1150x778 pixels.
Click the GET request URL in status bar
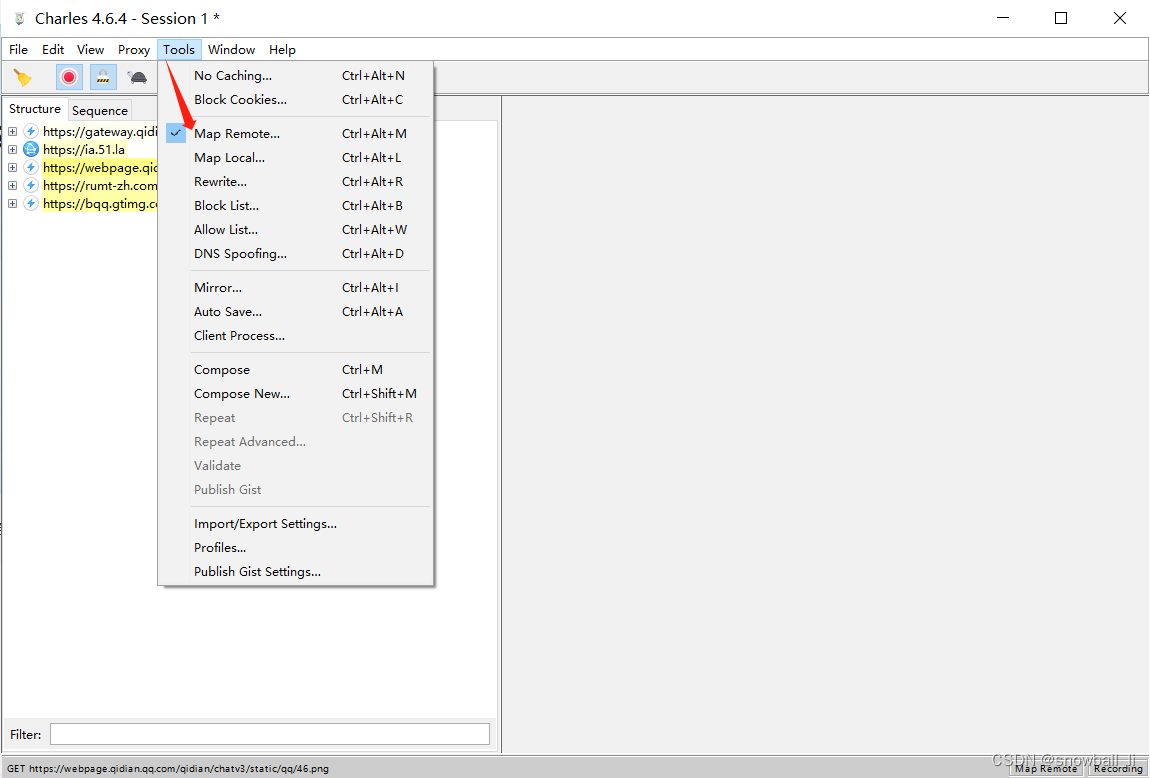point(168,768)
